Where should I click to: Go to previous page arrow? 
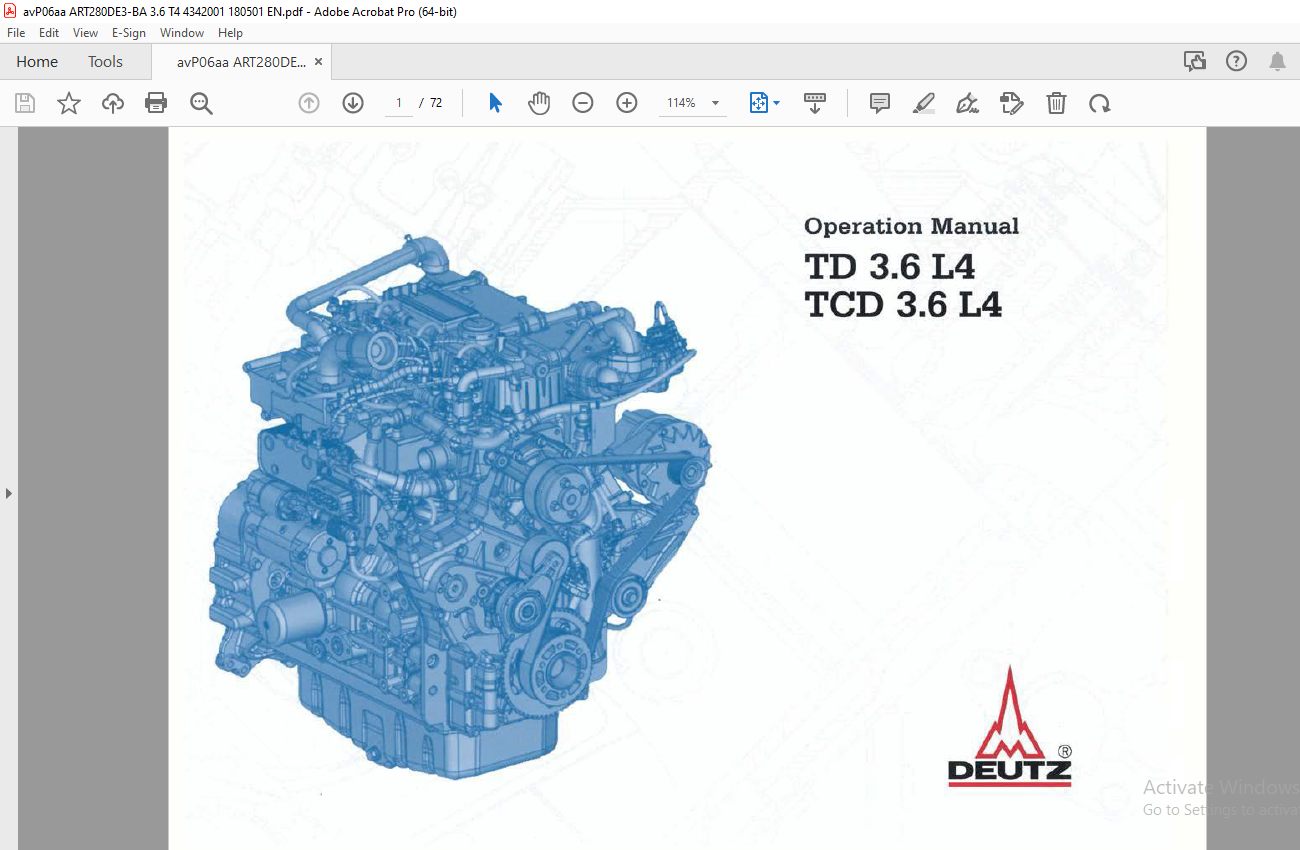(309, 103)
